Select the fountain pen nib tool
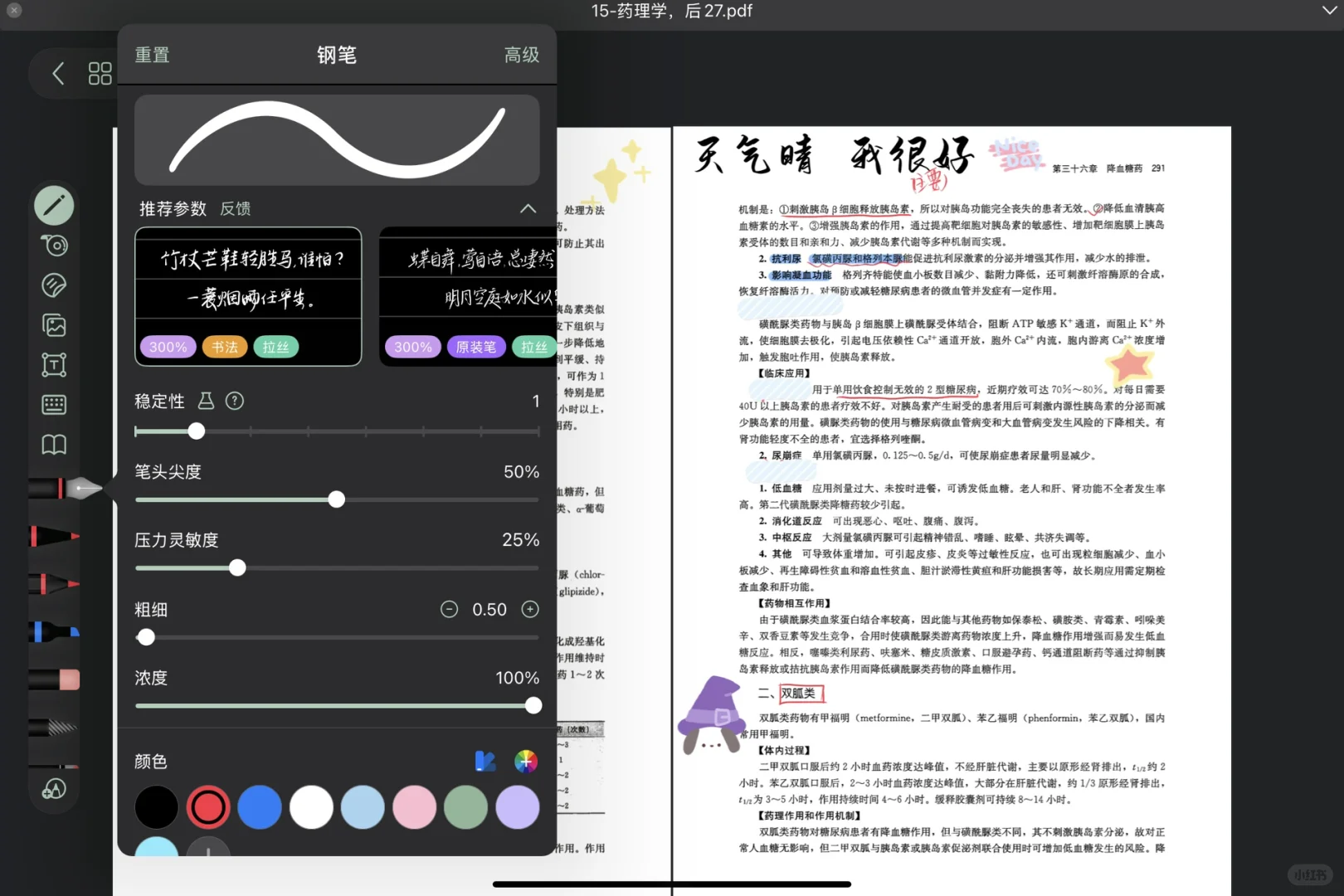Viewport: 1344px width, 896px height. click(x=65, y=488)
